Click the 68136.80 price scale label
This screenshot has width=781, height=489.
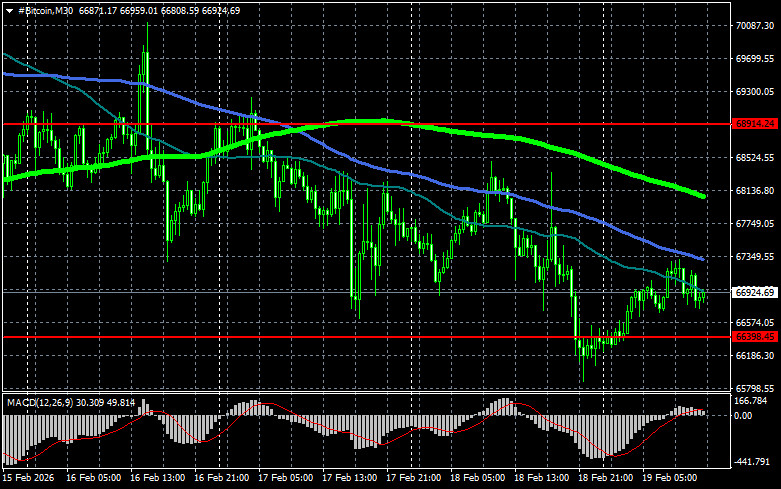(755, 191)
